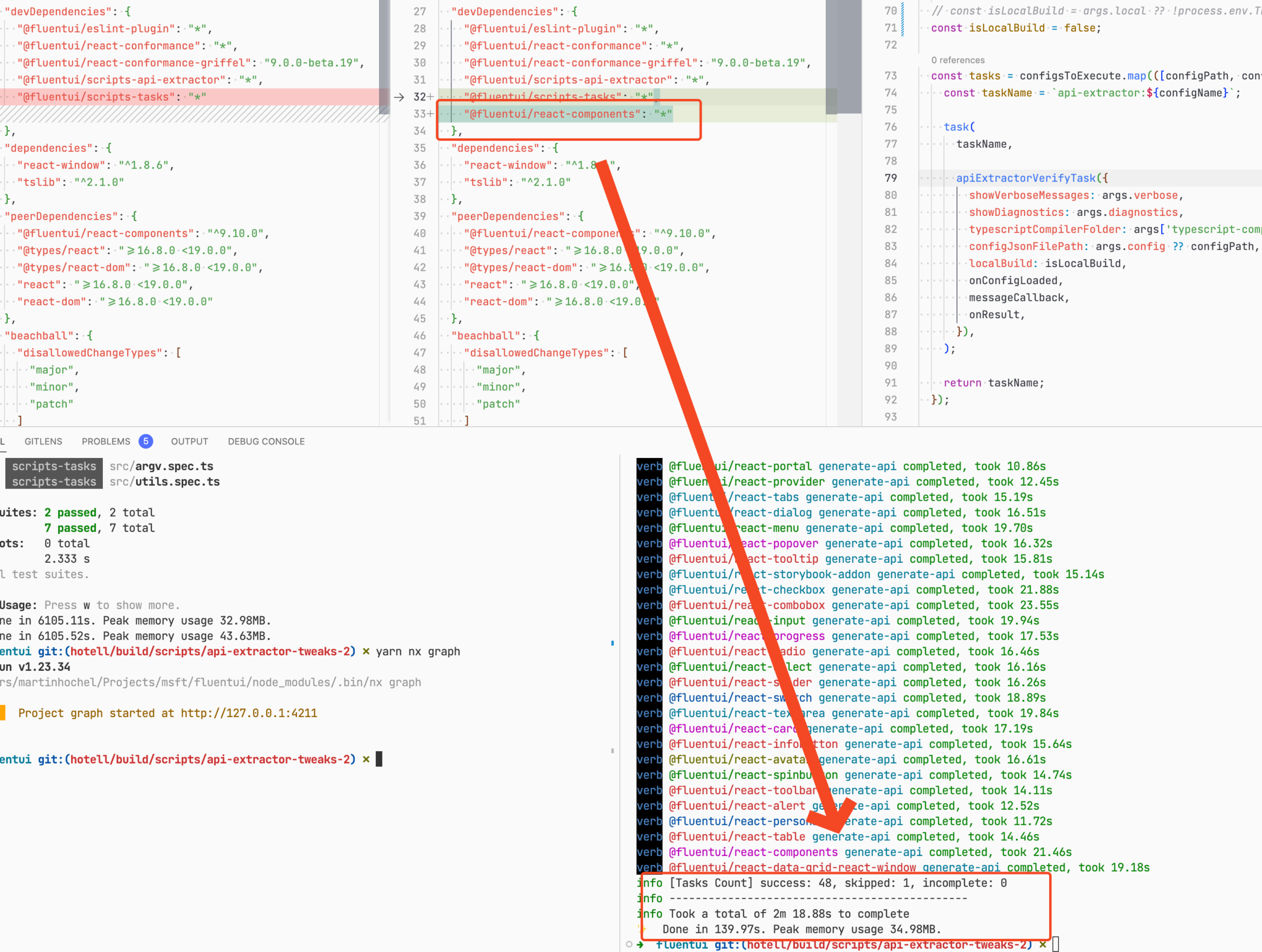The width and height of the screenshot is (1262, 952).
Task: Click '@fluentui/react-checkbox' row took 21.88s
Action: point(847,590)
